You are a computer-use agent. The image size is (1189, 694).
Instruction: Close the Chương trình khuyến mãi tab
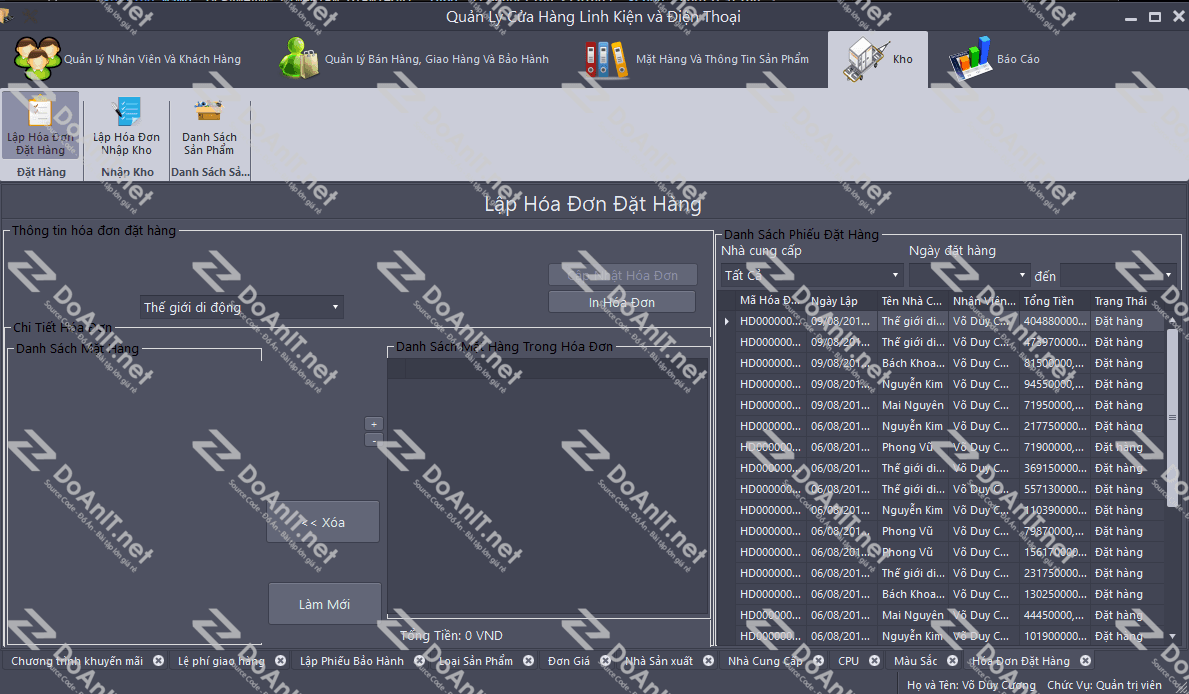click(158, 661)
